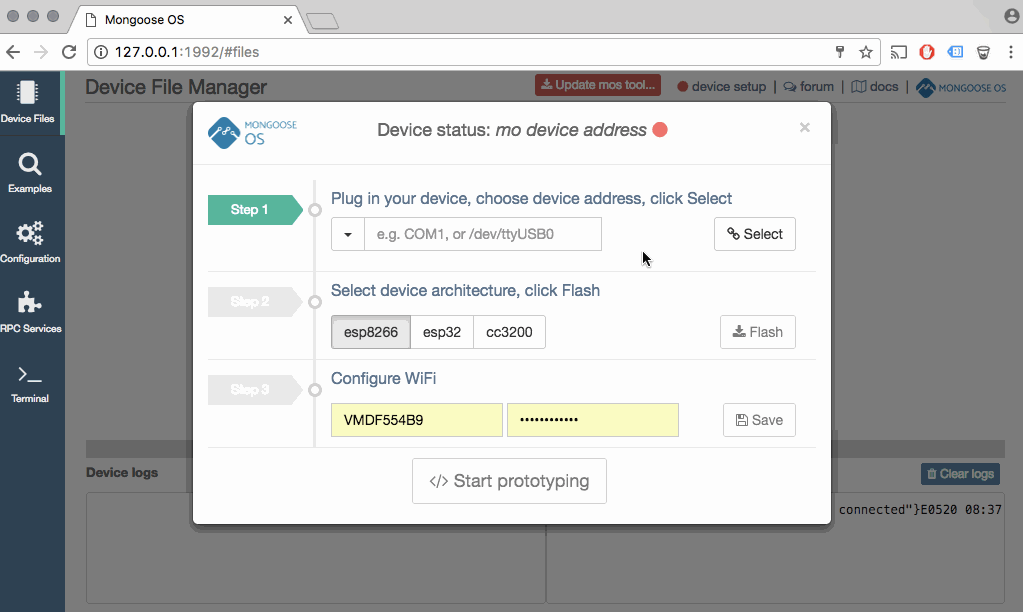Open the device setup link

722,87
